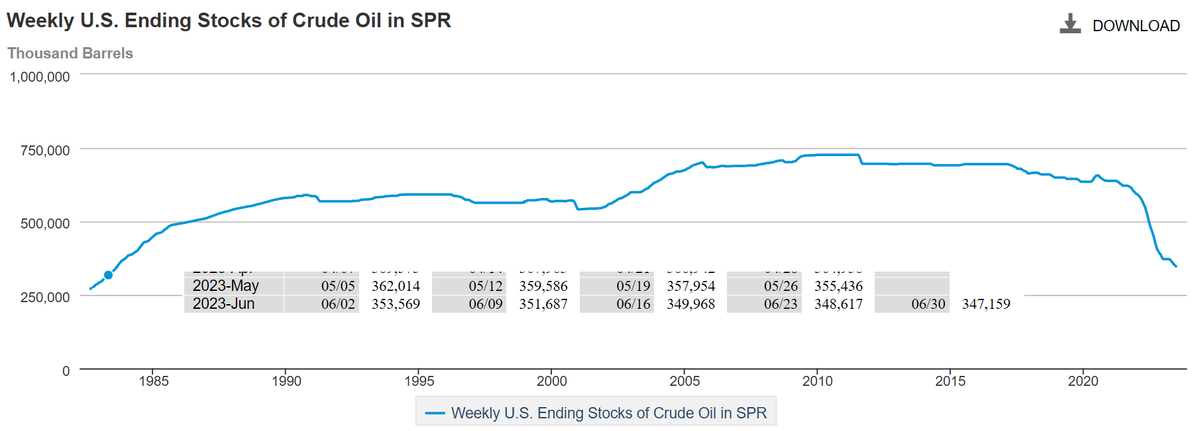The height and width of the screenshot is (431, 1200).
Task: Click the 347,159 value cell
Action: [987, 303]
